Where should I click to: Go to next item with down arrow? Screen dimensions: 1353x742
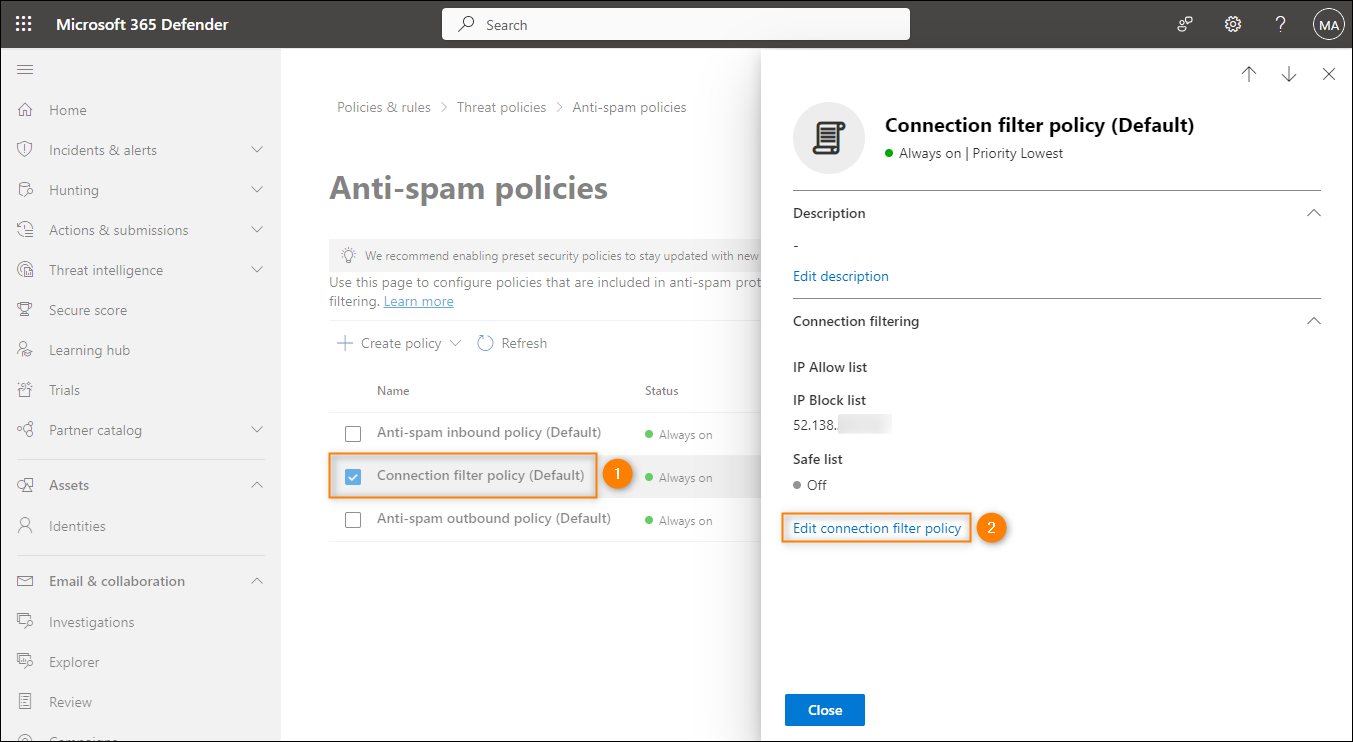[1288, 74]
